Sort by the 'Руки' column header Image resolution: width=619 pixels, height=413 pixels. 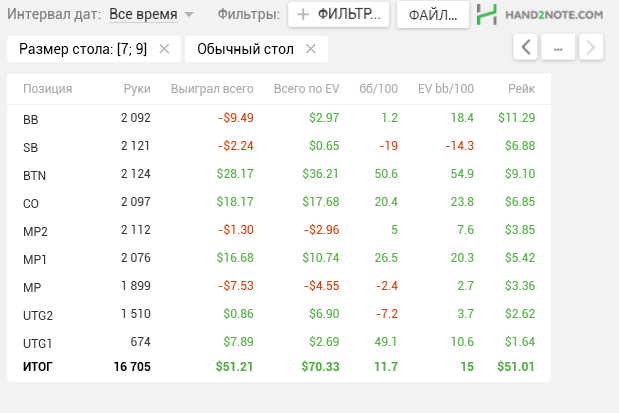point(136,88)
